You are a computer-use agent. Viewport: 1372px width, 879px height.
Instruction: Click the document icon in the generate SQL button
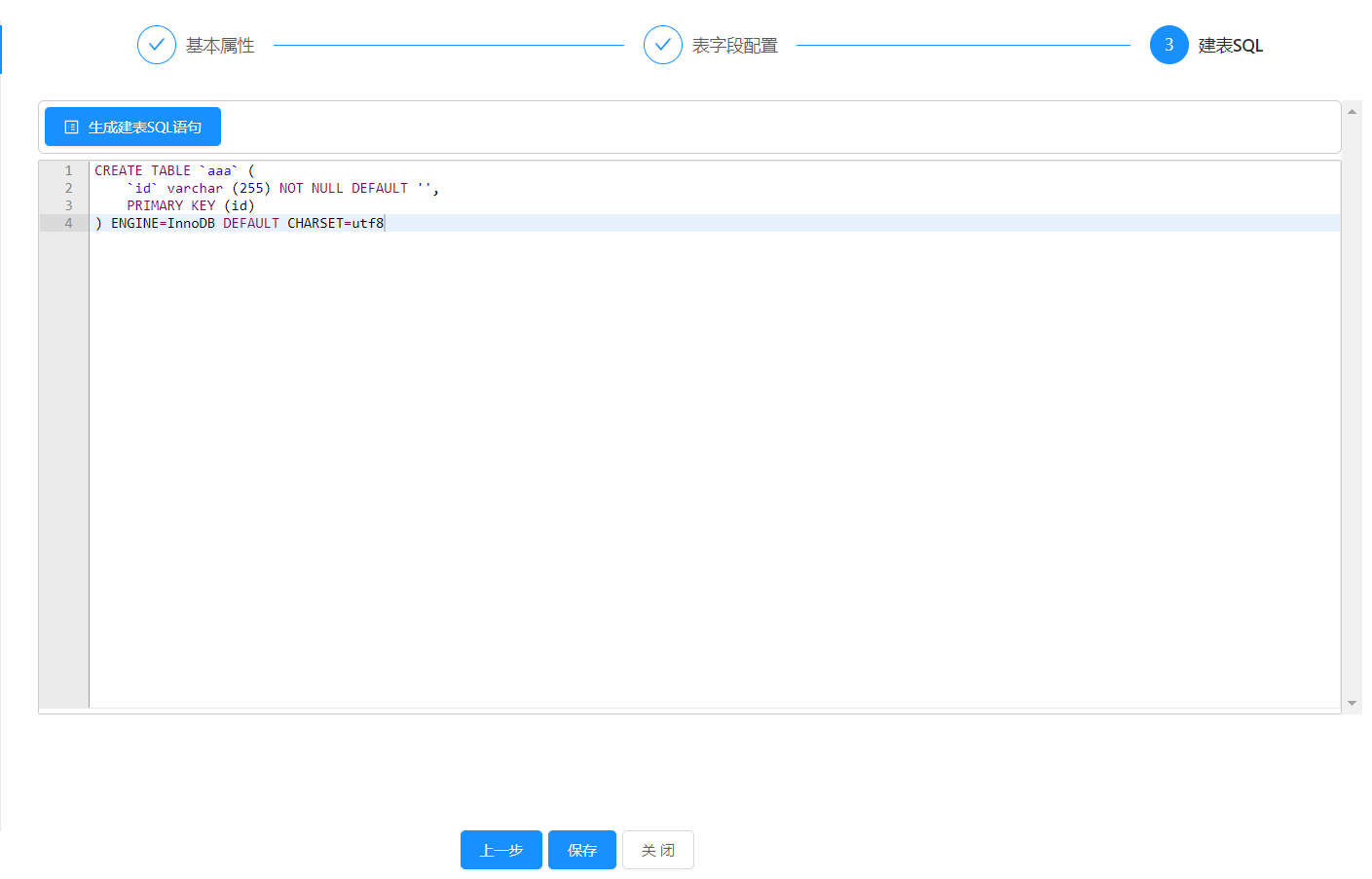click(71, 128)
